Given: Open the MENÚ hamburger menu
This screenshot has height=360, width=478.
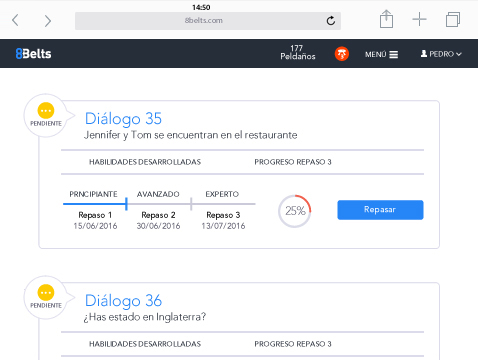Looking at the screenshot, I should click(x=381, y=54).
